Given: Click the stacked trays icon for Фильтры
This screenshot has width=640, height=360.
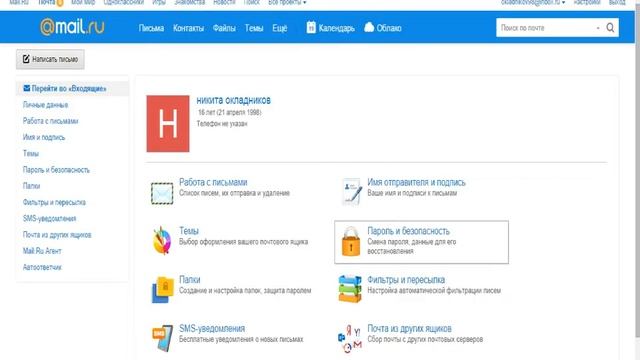Looking at the screenshot, I should coord(350,289).
